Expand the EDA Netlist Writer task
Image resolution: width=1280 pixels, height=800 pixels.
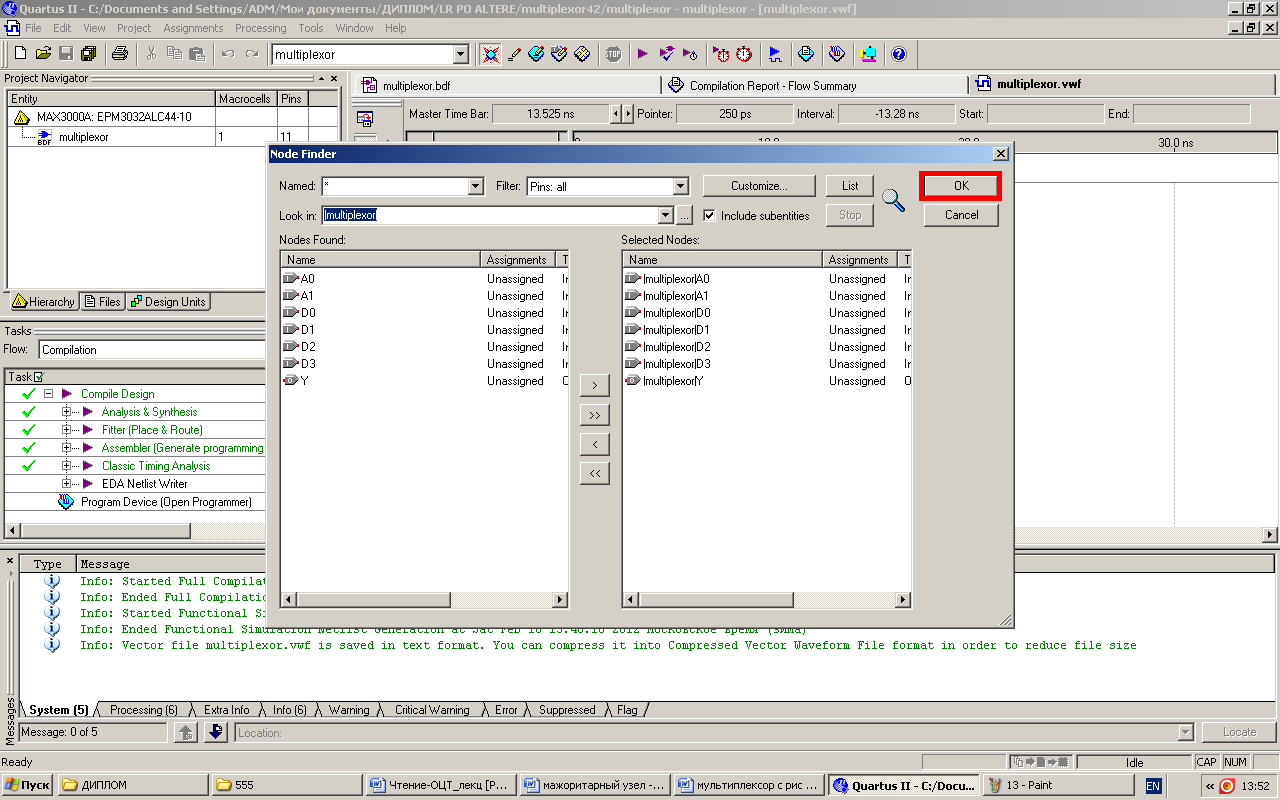point(67,484)
